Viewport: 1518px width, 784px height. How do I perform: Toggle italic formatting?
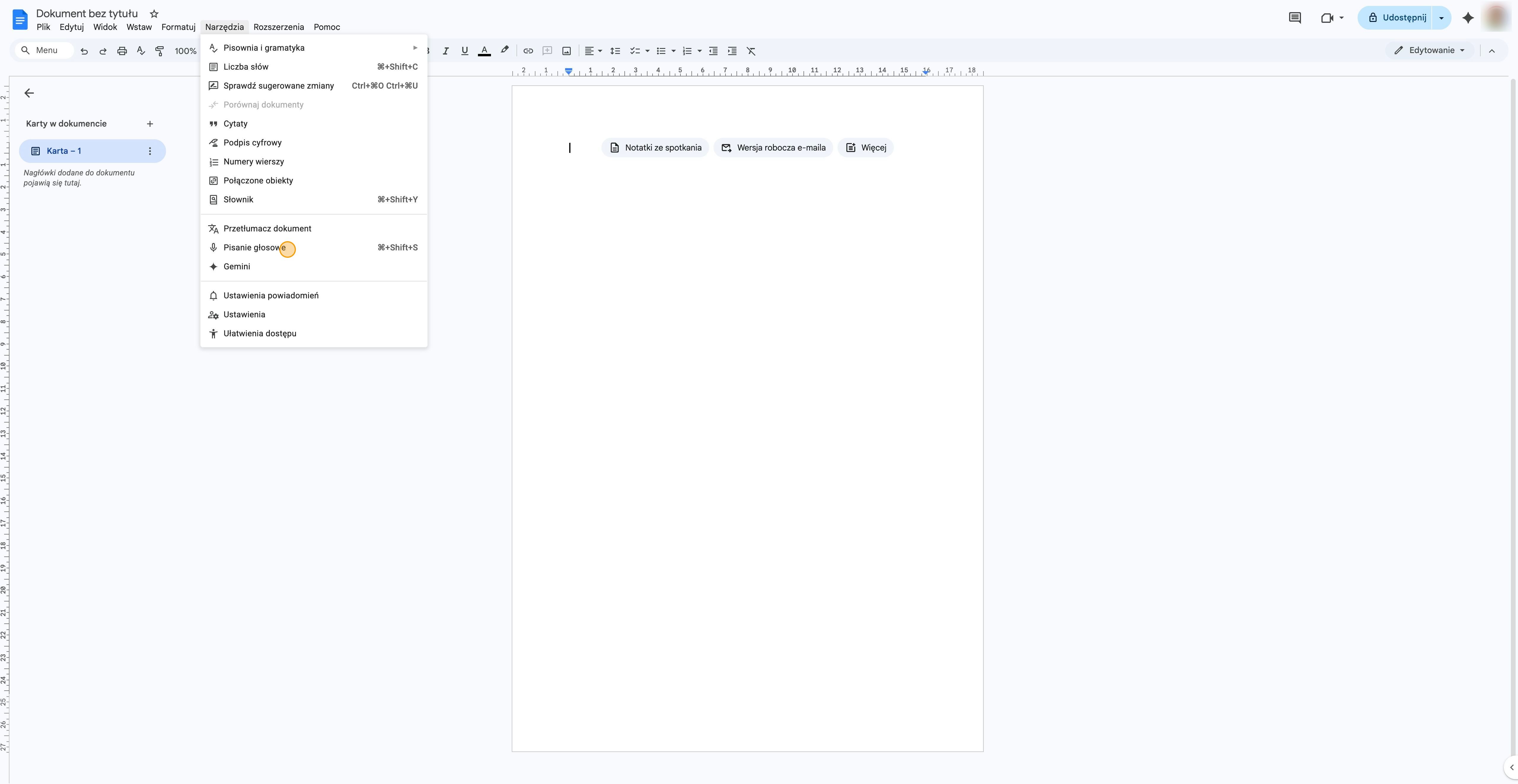(x=446, y=51)
